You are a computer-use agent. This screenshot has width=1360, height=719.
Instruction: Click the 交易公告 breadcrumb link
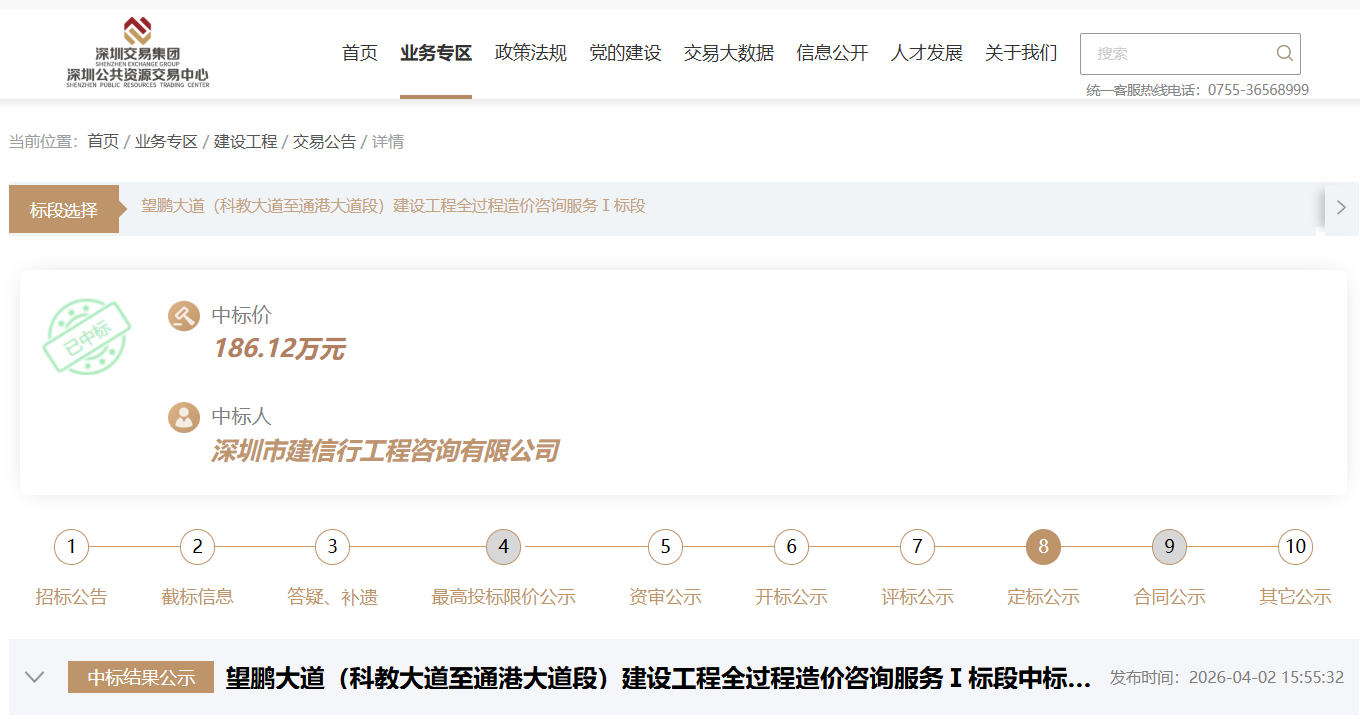[324, 142]
